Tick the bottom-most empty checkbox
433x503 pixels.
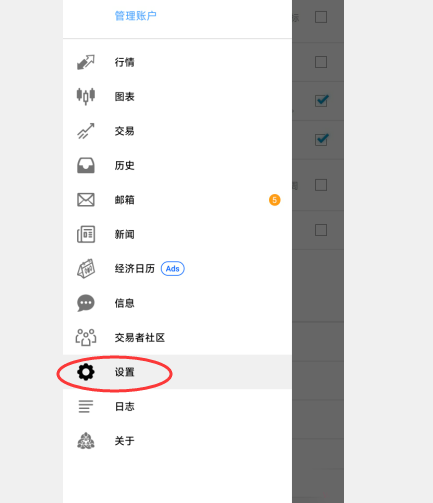coord(321,230)
